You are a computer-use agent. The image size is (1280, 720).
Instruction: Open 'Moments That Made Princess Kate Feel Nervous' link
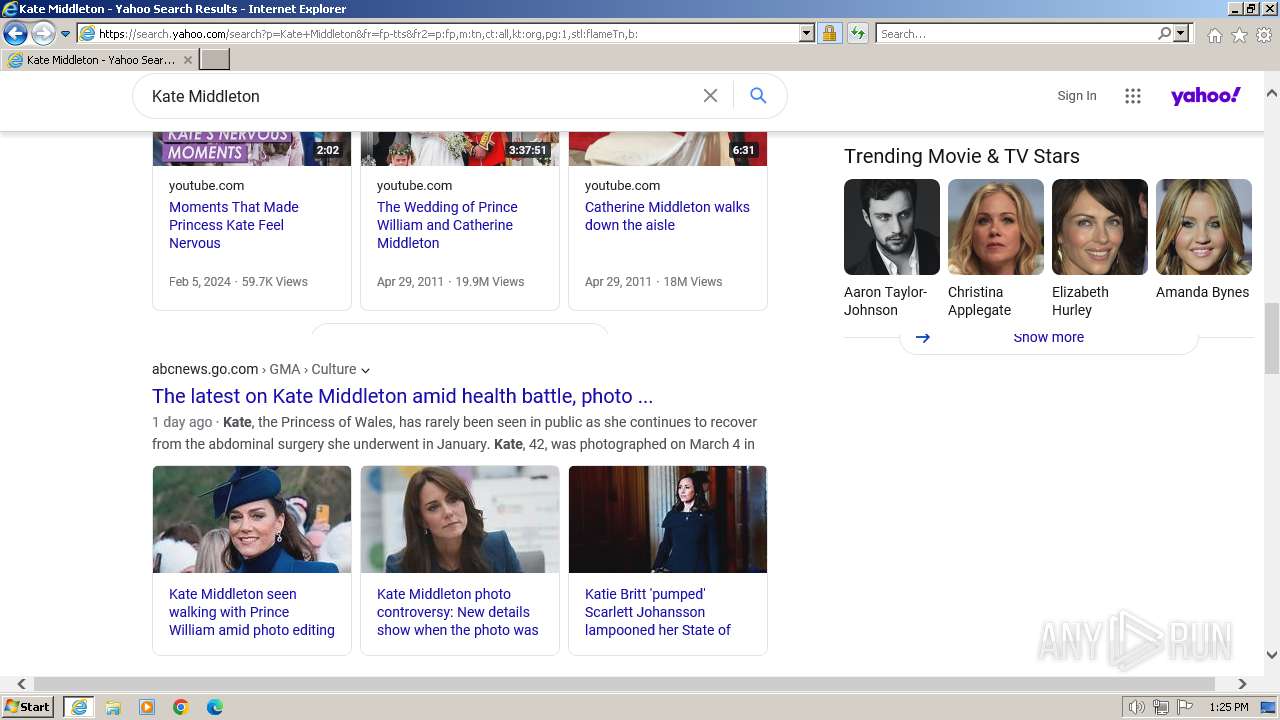pyautogui.click(x=234, y=225)
